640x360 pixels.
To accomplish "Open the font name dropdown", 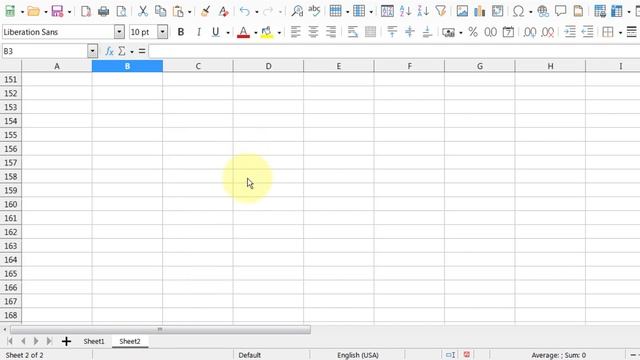I will 119,32.
